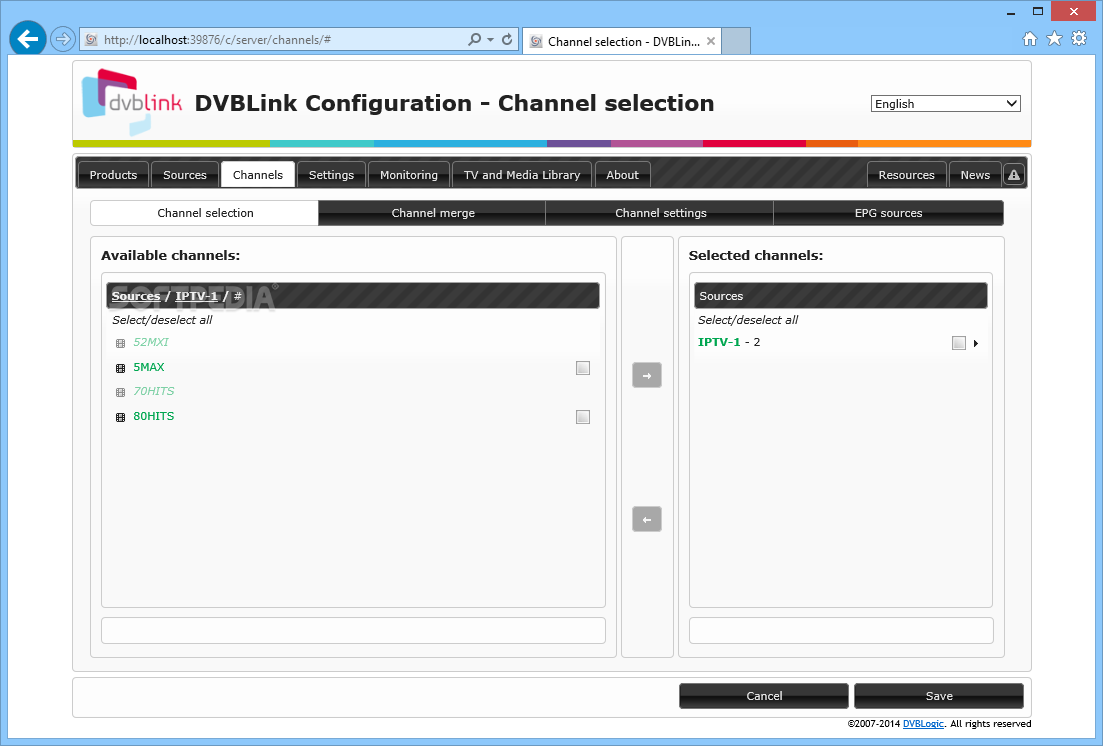Expand IPTV-1 with the small arrow
This screenshot has width=1103, height=746.
[976, 343]
